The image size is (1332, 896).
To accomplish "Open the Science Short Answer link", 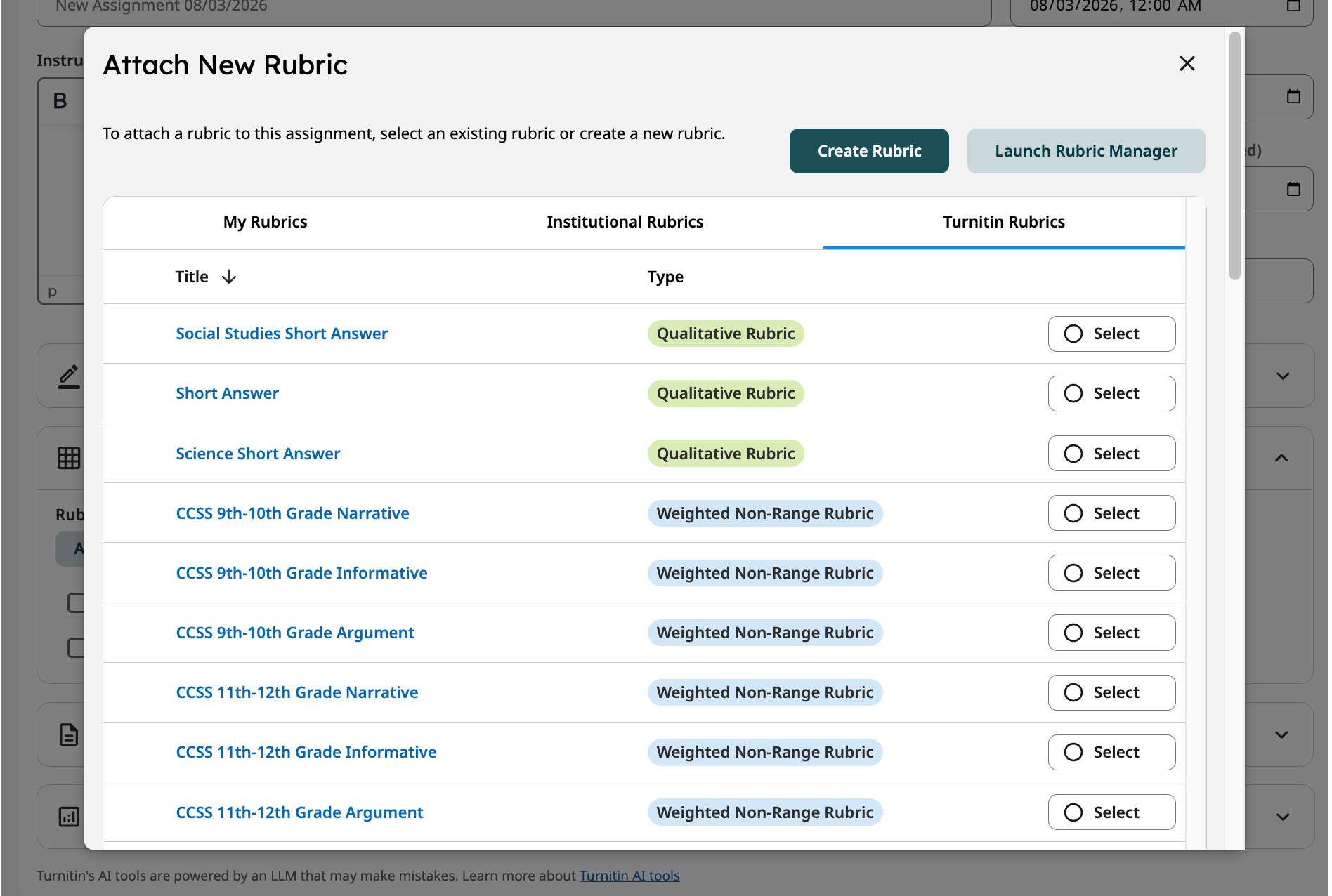I will pos(258,454).
